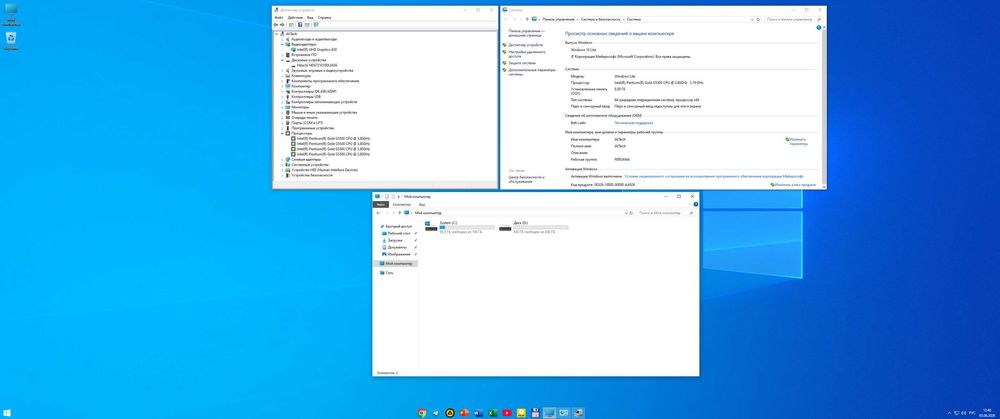Click Система и безопасность breadcrumb

[x=600, y=20]
